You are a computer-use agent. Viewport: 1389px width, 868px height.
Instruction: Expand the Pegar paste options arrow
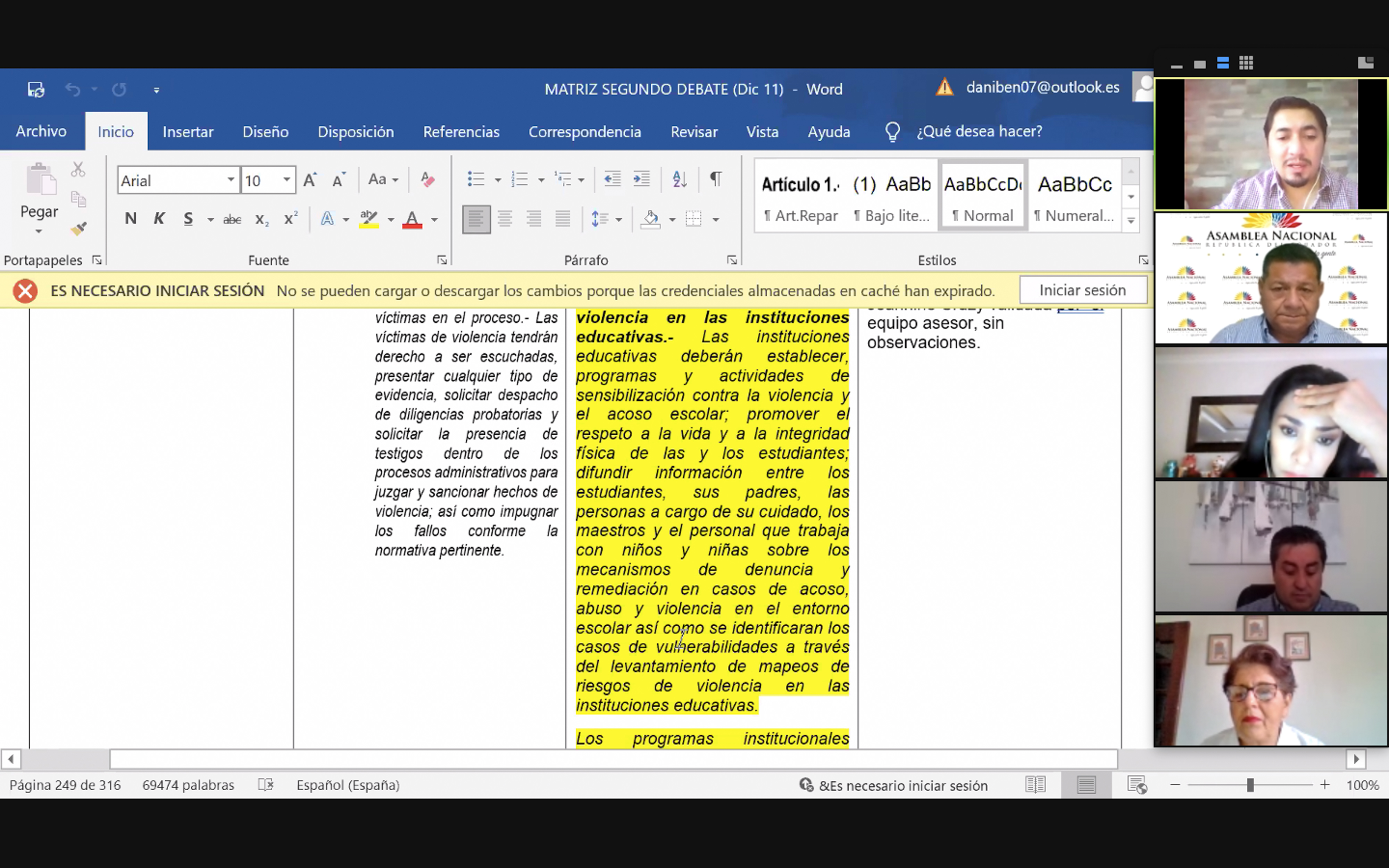[x=39, y=231]
